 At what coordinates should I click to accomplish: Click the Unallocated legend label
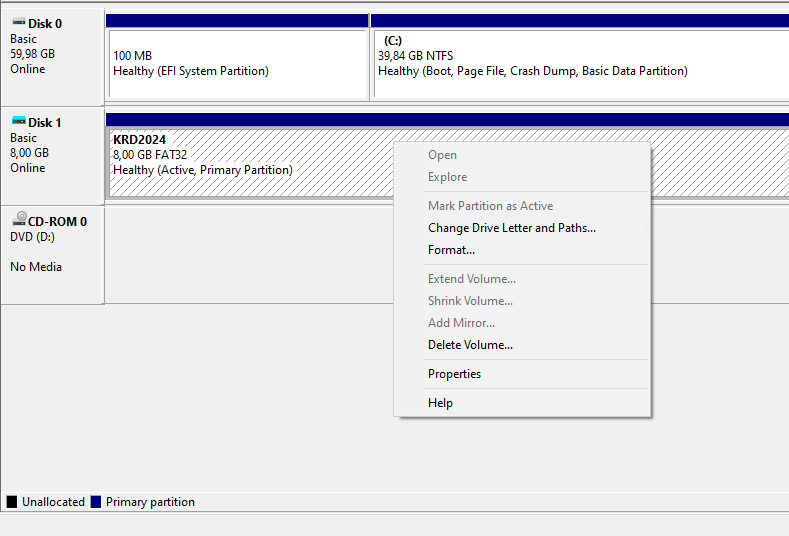tap(53, 502)
